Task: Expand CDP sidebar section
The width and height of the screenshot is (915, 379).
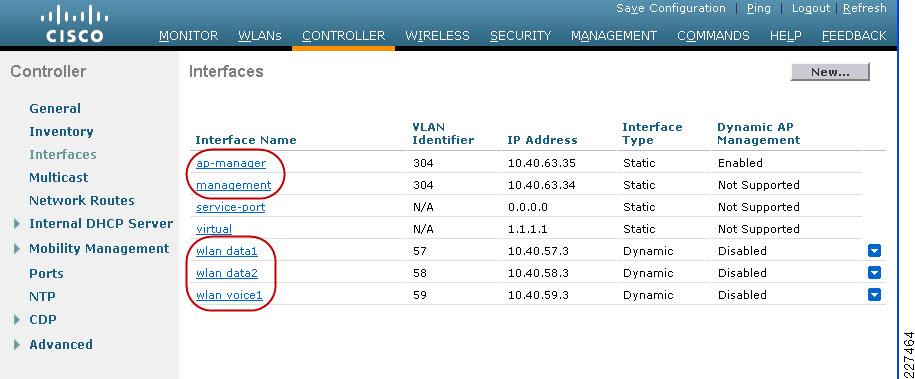Action: [x=17, y=319]
